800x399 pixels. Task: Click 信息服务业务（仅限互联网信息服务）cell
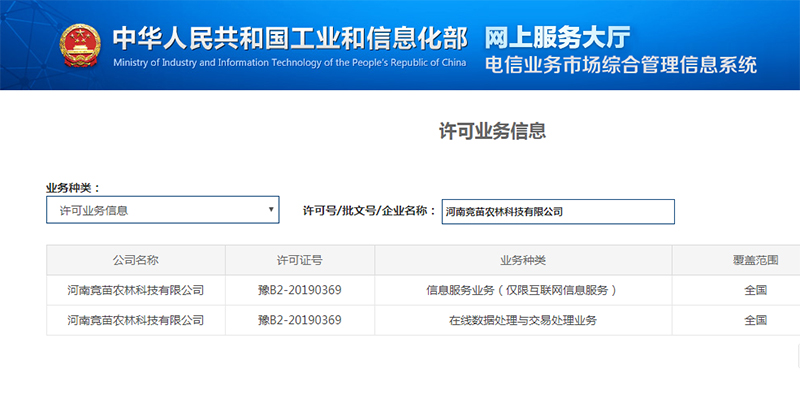[x=523, y=290]
